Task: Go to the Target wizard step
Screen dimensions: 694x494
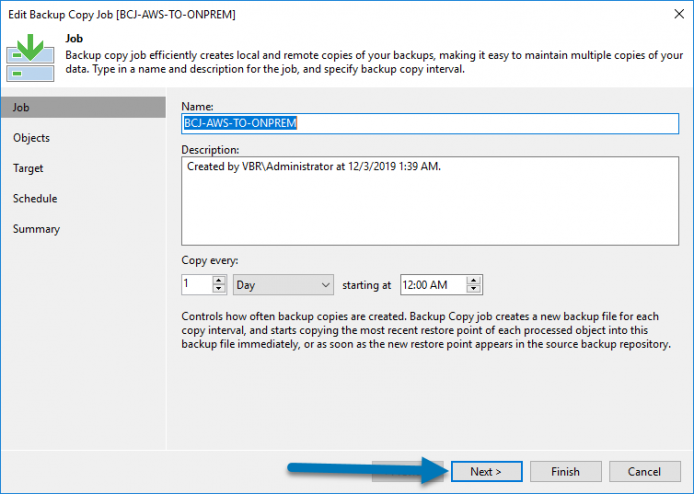Action: pyautogui.click(x=28, y=168)
